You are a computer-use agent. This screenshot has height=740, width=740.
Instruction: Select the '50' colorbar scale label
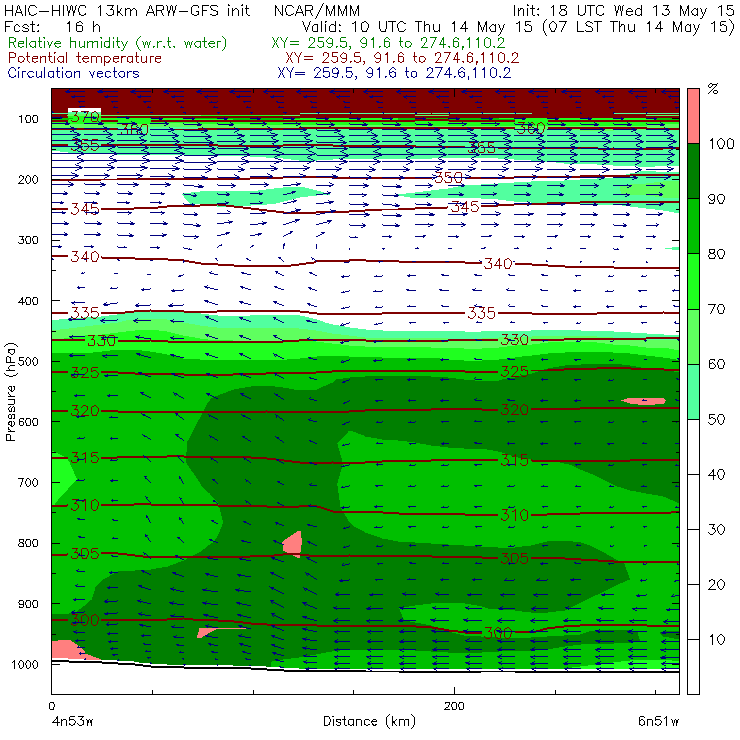717,419
